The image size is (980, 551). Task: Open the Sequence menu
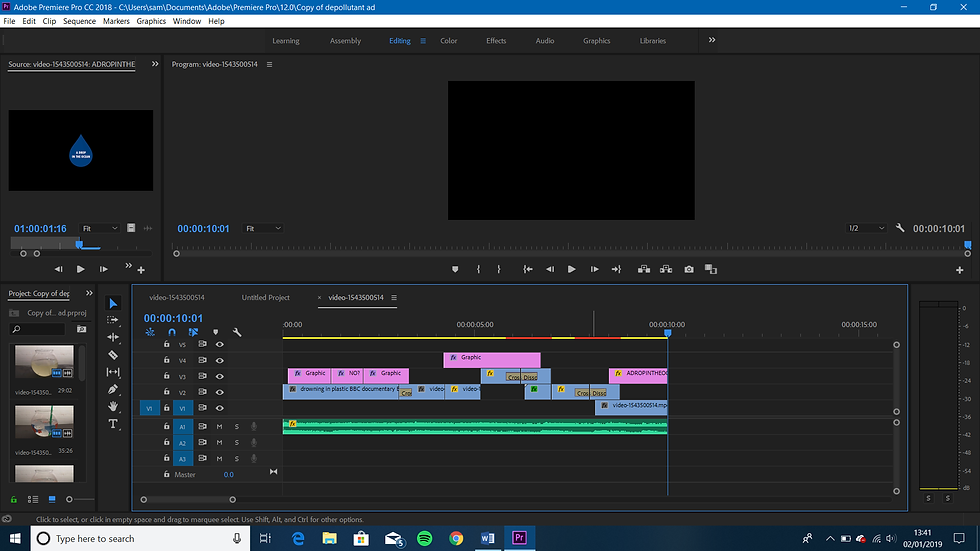pyautogui.click(x=79, y=21)
